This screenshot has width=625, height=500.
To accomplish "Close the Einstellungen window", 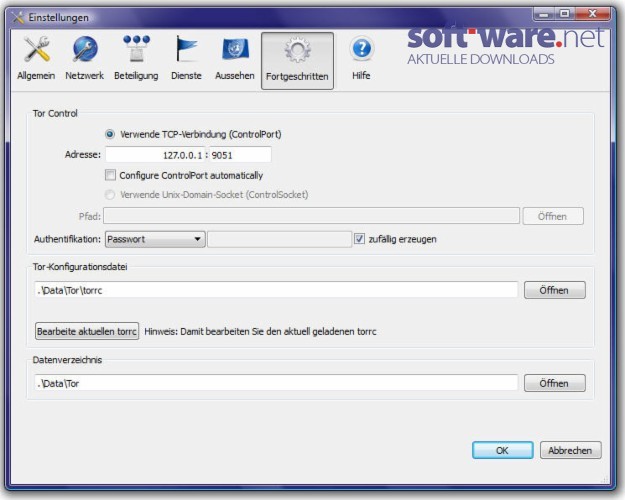I will [x=592, y=14].
